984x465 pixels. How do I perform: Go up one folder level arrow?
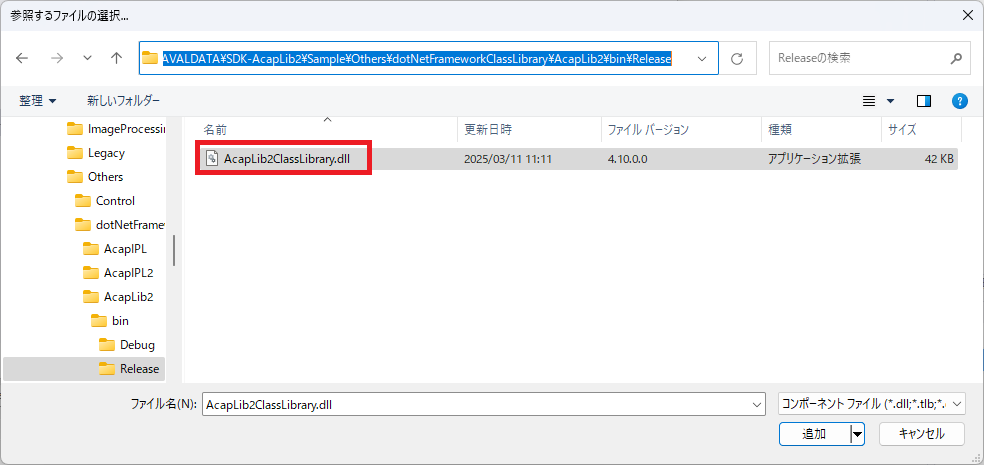(116, 58)
